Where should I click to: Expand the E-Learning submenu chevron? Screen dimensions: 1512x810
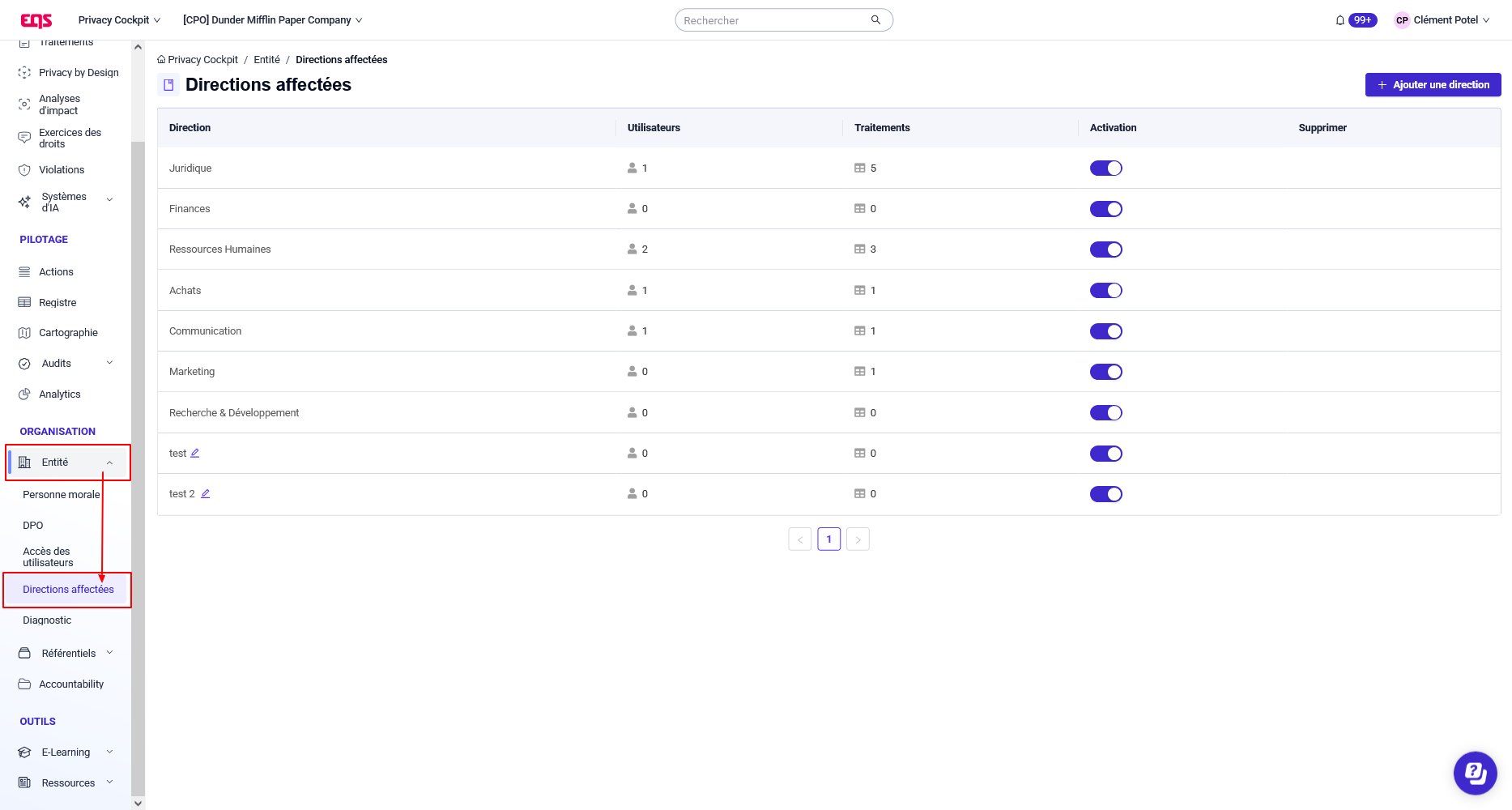point(110,752)
